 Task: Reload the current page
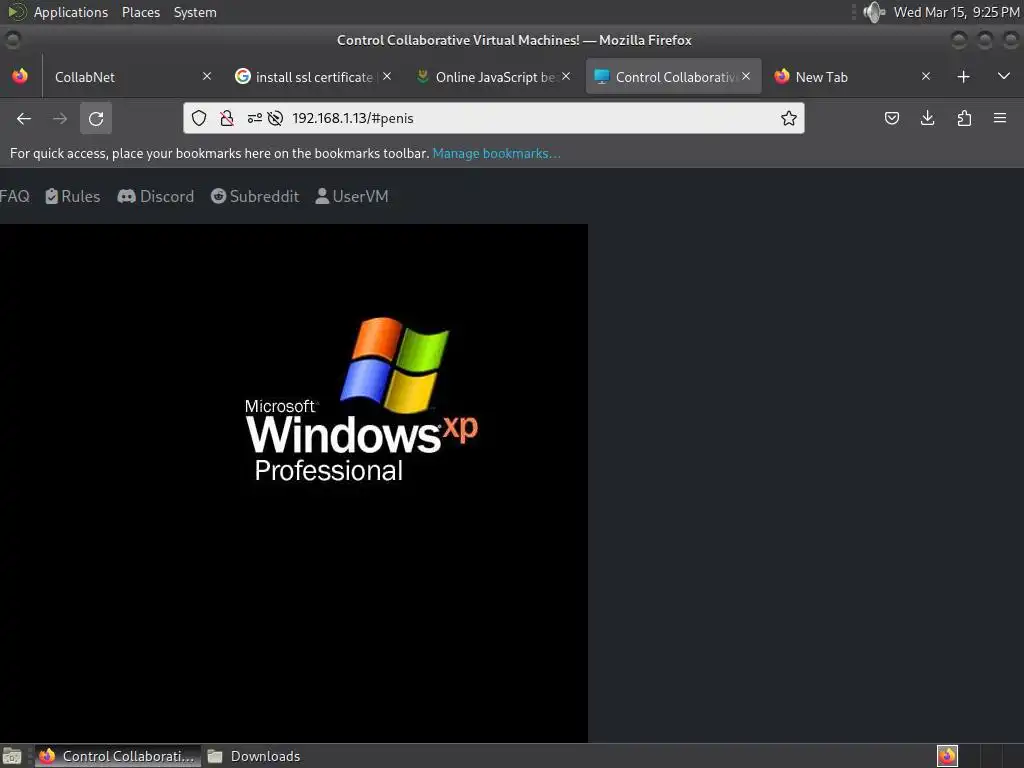pos(96,118)
